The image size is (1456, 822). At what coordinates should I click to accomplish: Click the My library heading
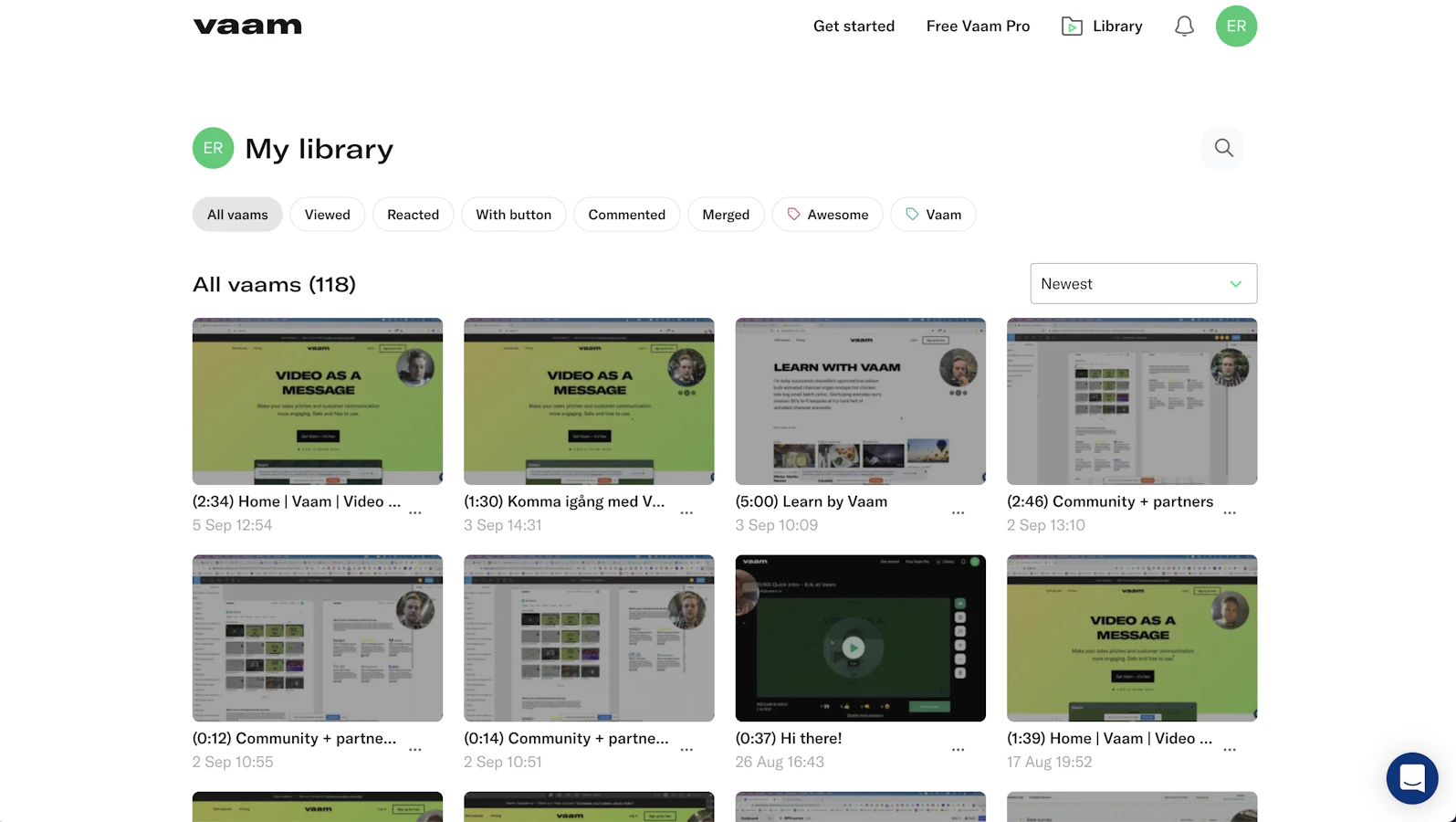[319, 149]
